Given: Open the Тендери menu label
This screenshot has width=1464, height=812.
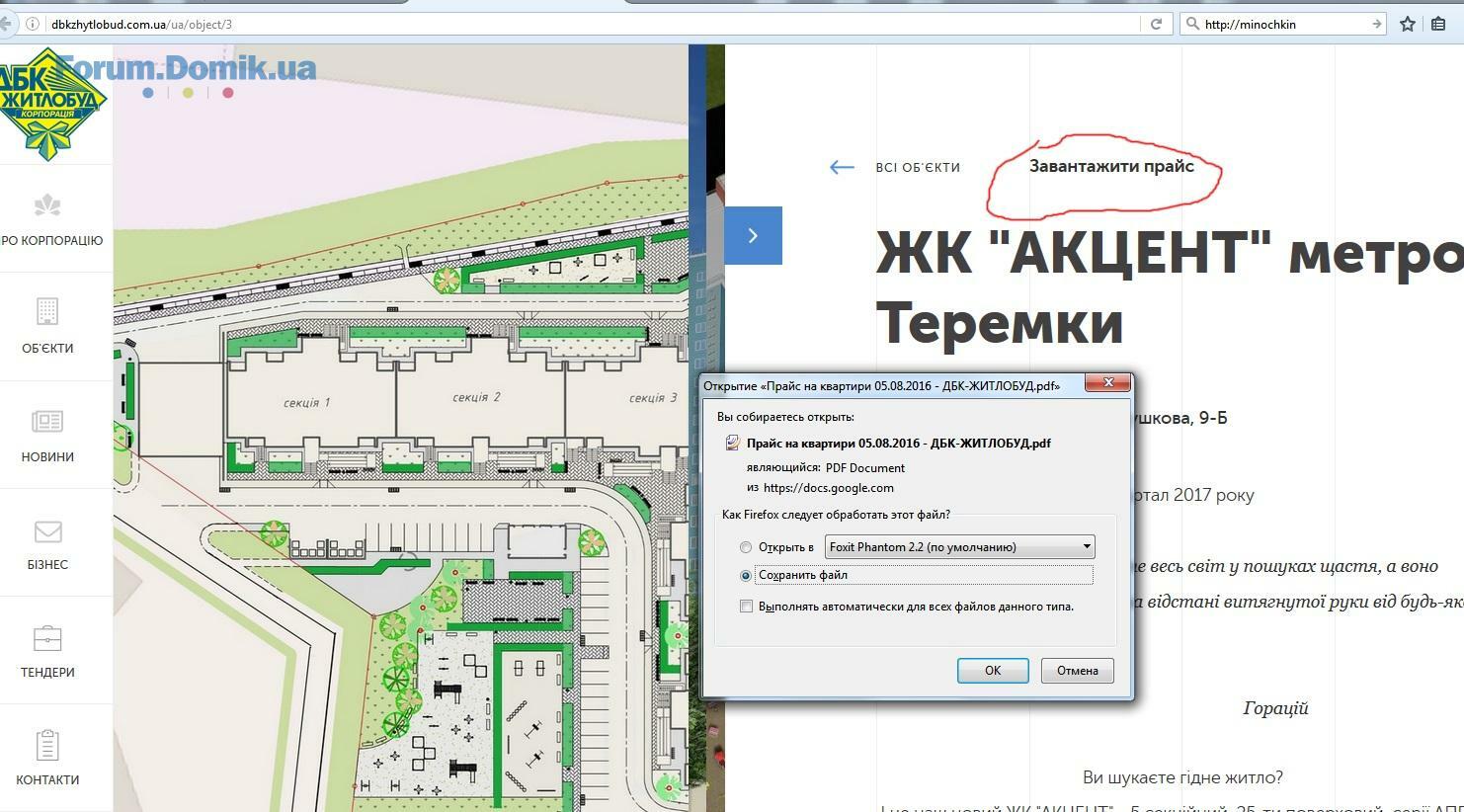Looking at the screenshot, I should click(x=47, y=672).
